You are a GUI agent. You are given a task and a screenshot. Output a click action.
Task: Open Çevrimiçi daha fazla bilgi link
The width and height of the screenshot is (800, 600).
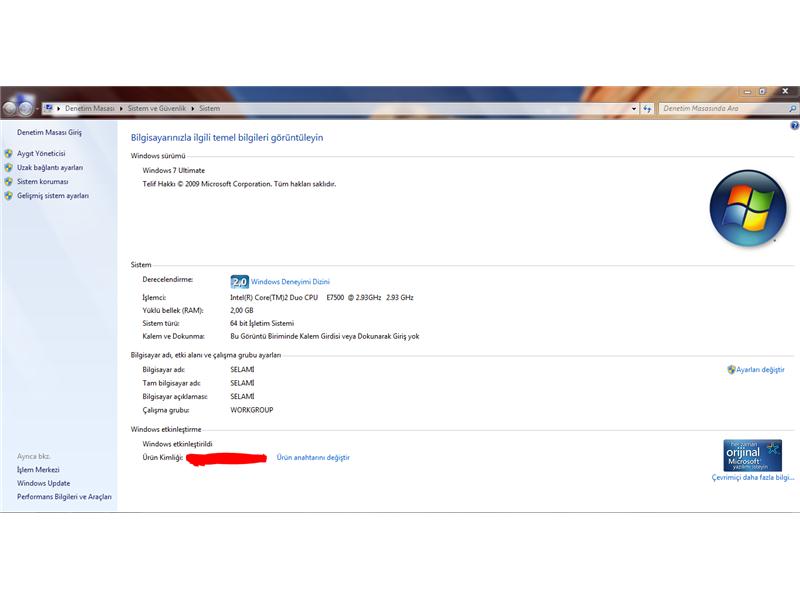tap(753, 478)
